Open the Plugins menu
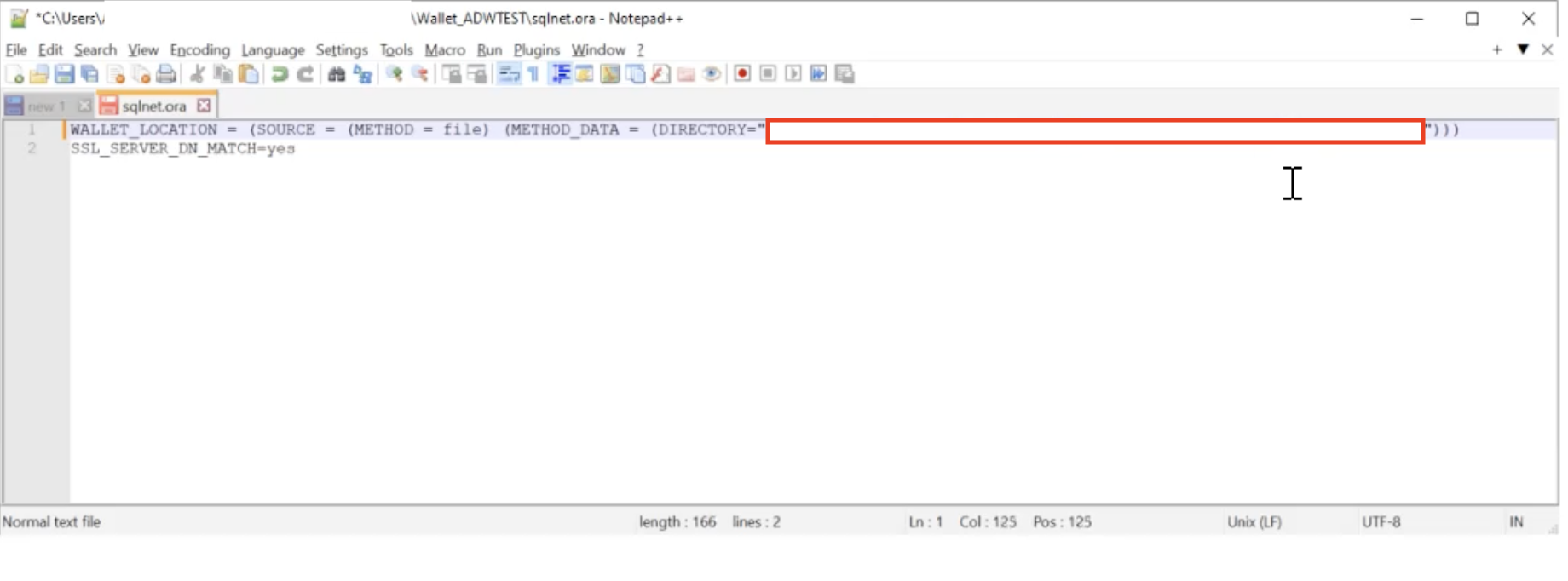Screen dimensions: 1568x581 point(537,49)
